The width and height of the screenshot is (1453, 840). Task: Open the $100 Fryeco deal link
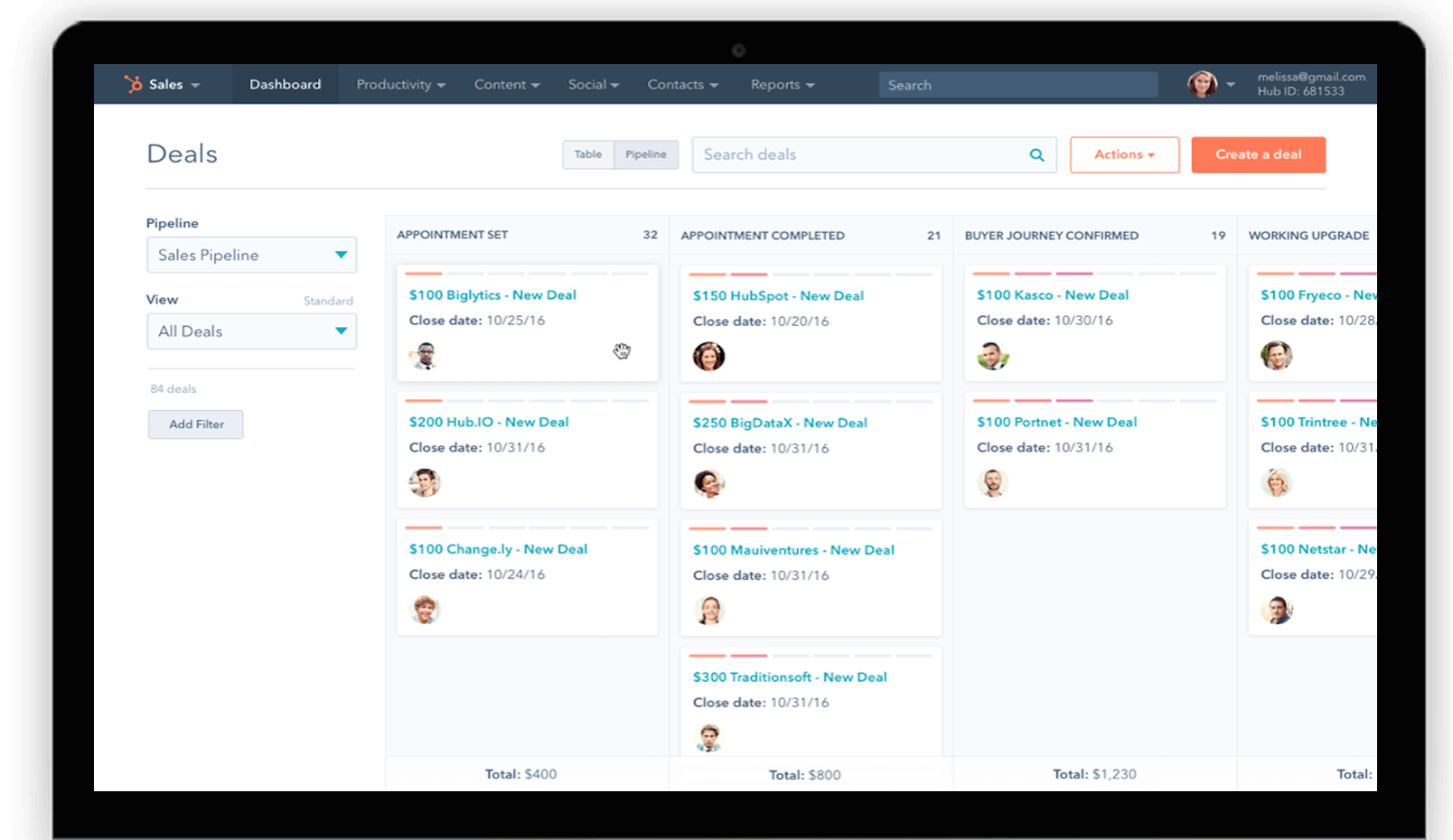click(x=1318, y=295)
